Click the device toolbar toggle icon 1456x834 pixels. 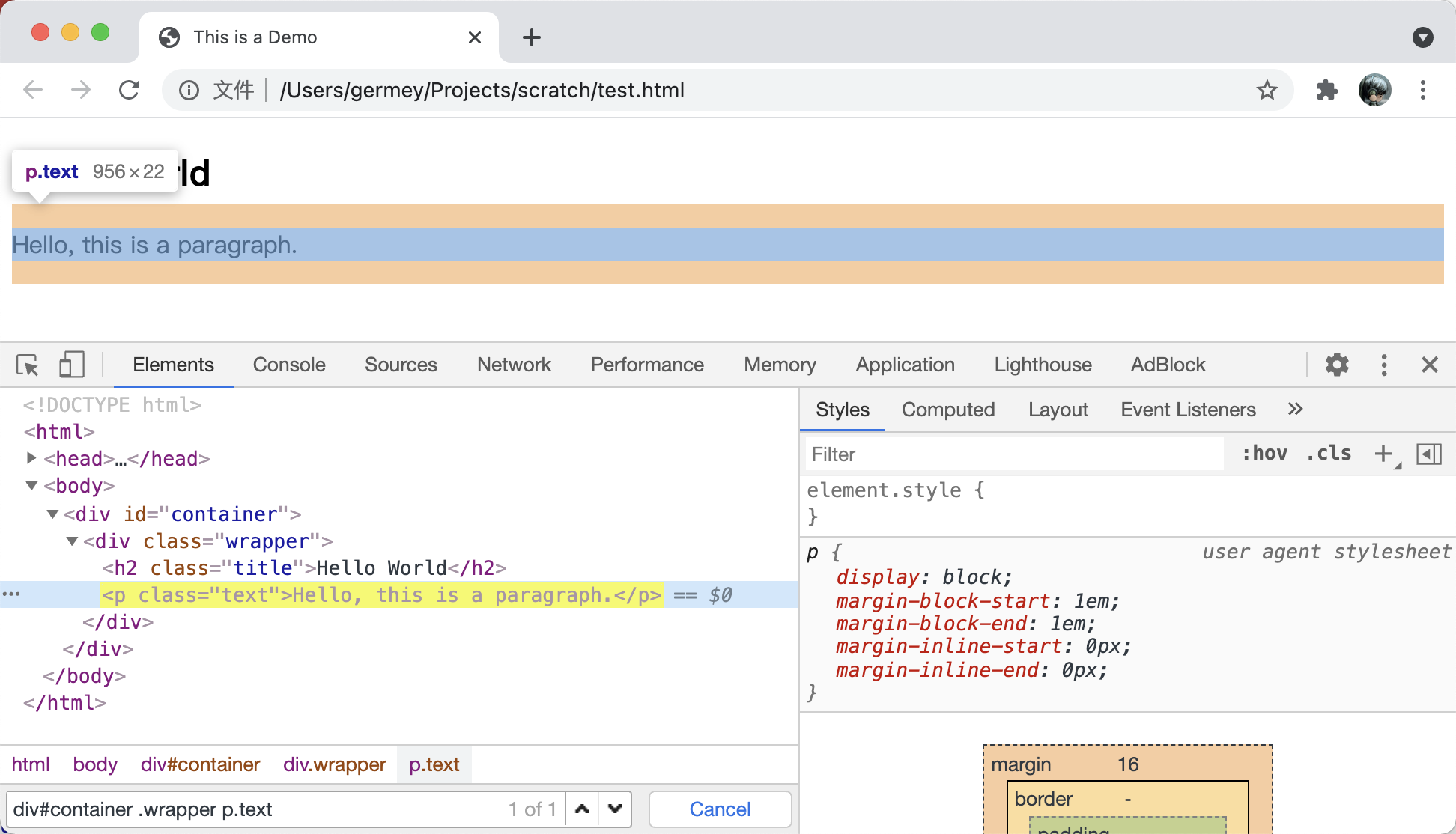70,363
